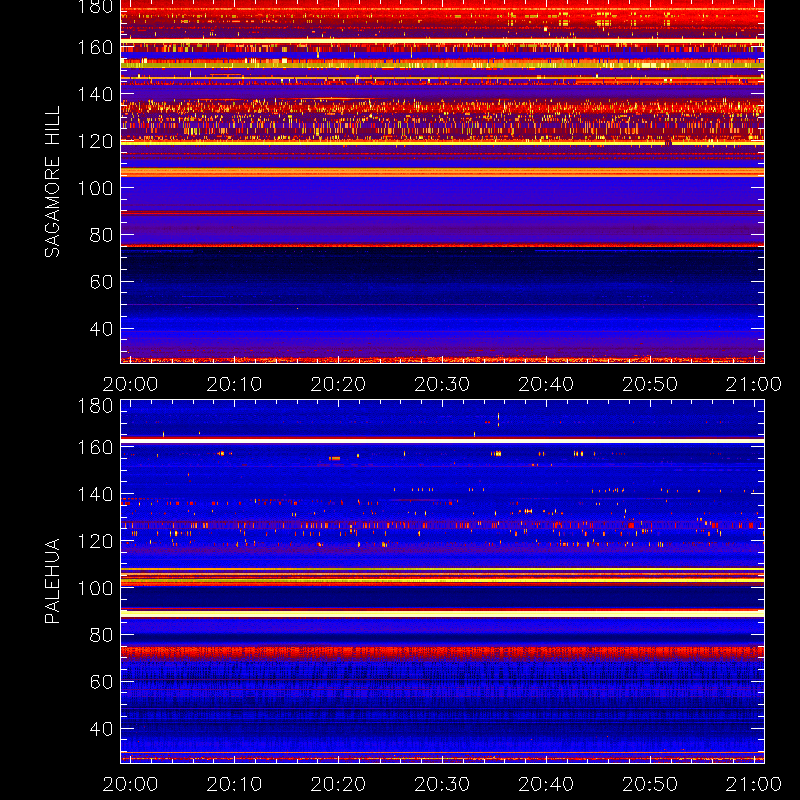Choose frequency label 160 on Palehua axis
The width and height of the screenshot is (800, 800).
[95, 447]
